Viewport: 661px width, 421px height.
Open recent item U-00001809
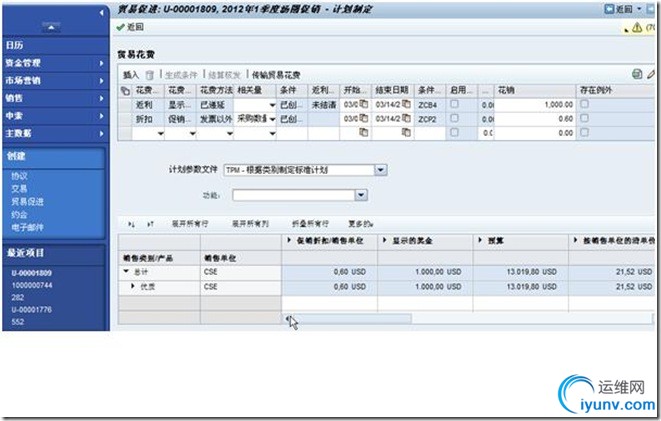coord(32,273)
